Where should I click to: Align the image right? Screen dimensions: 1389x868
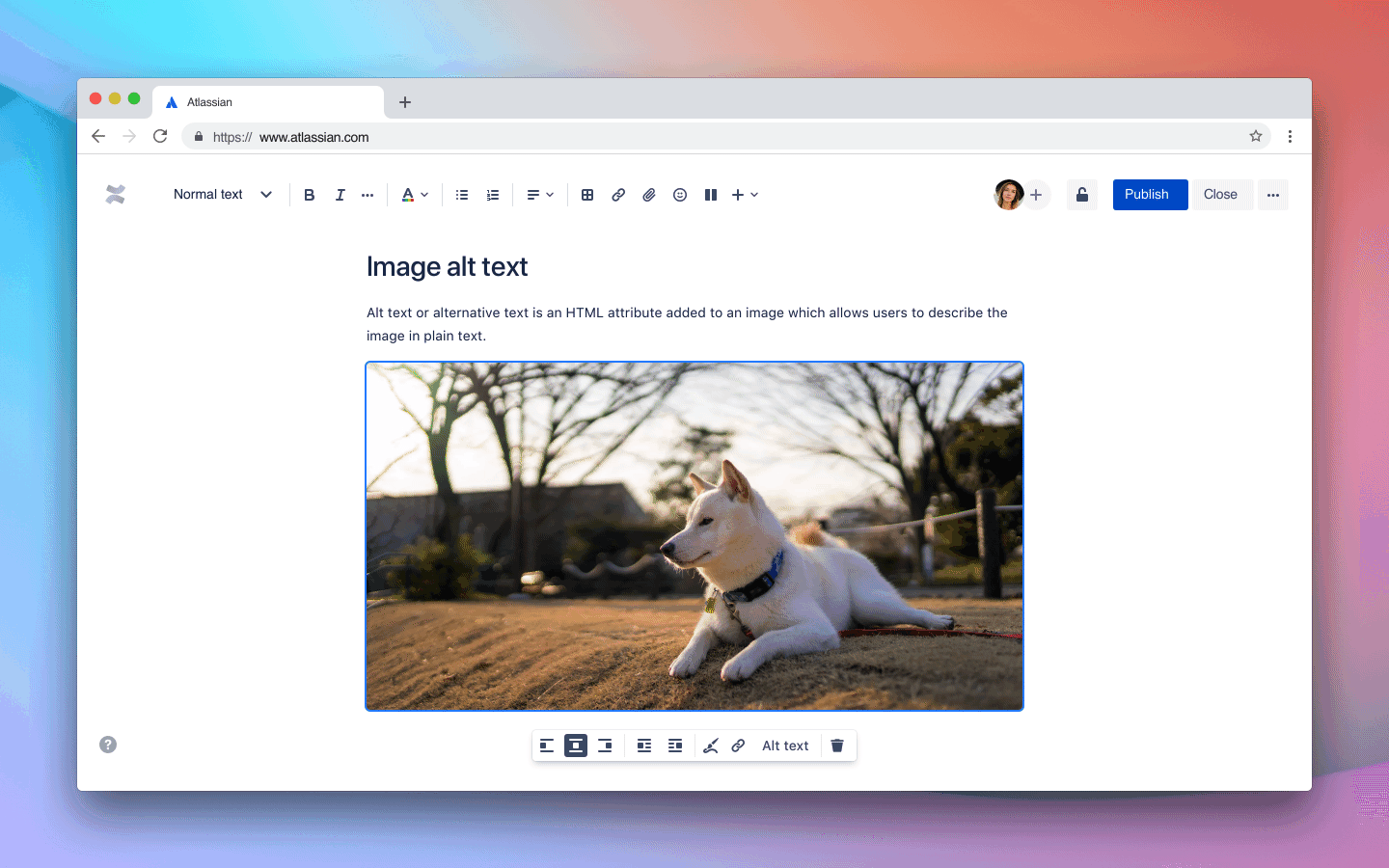[605, 746]
